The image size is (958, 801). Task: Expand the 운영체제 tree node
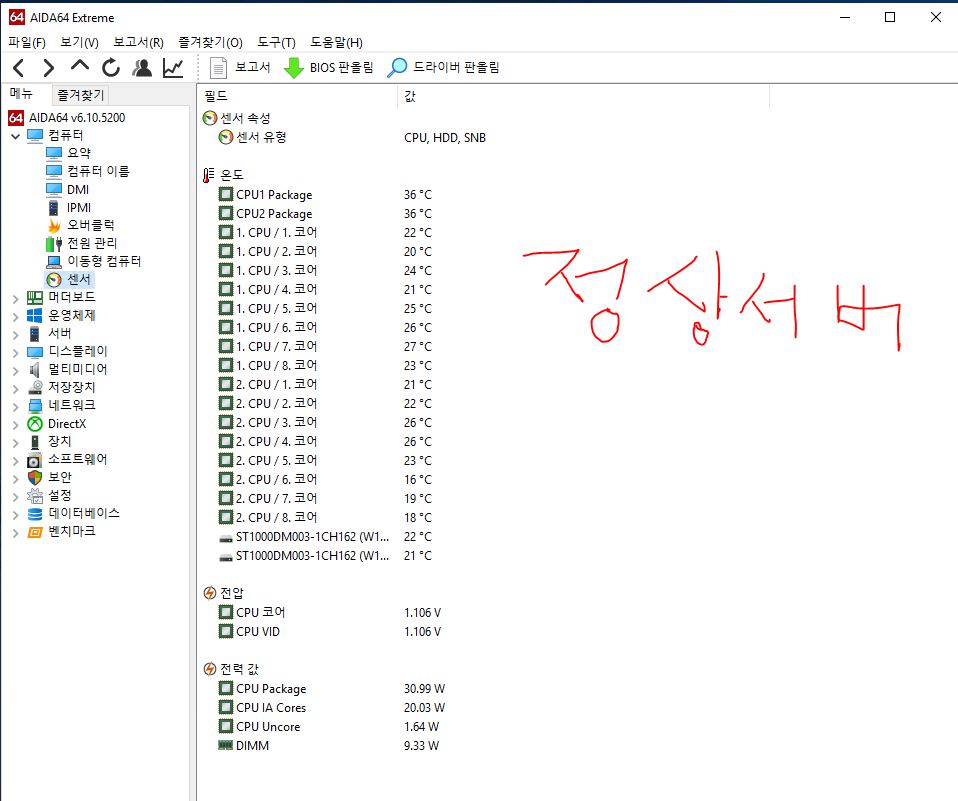[16, 316]
